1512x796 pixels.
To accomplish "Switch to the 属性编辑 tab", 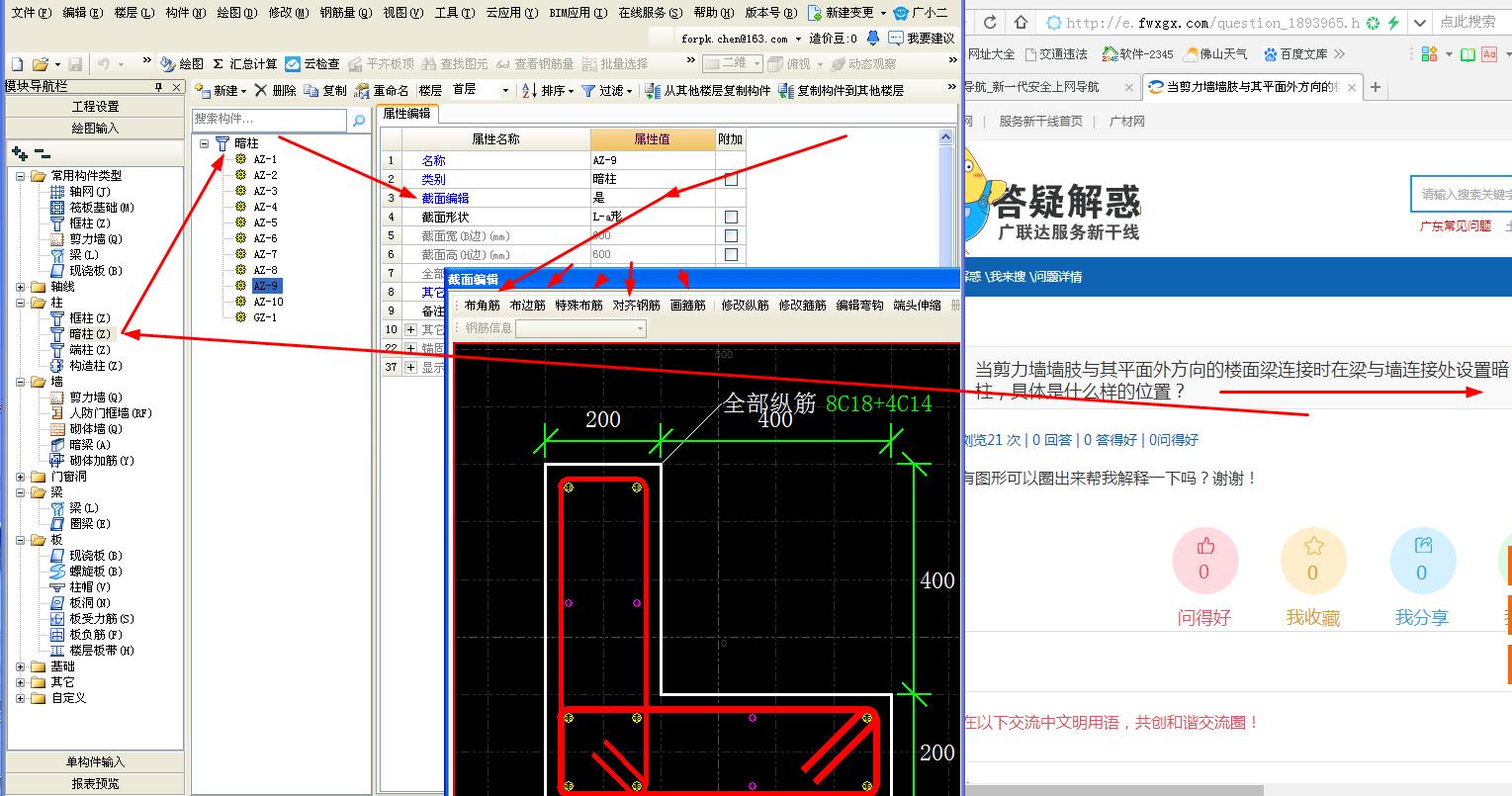I will pos(406,114).
